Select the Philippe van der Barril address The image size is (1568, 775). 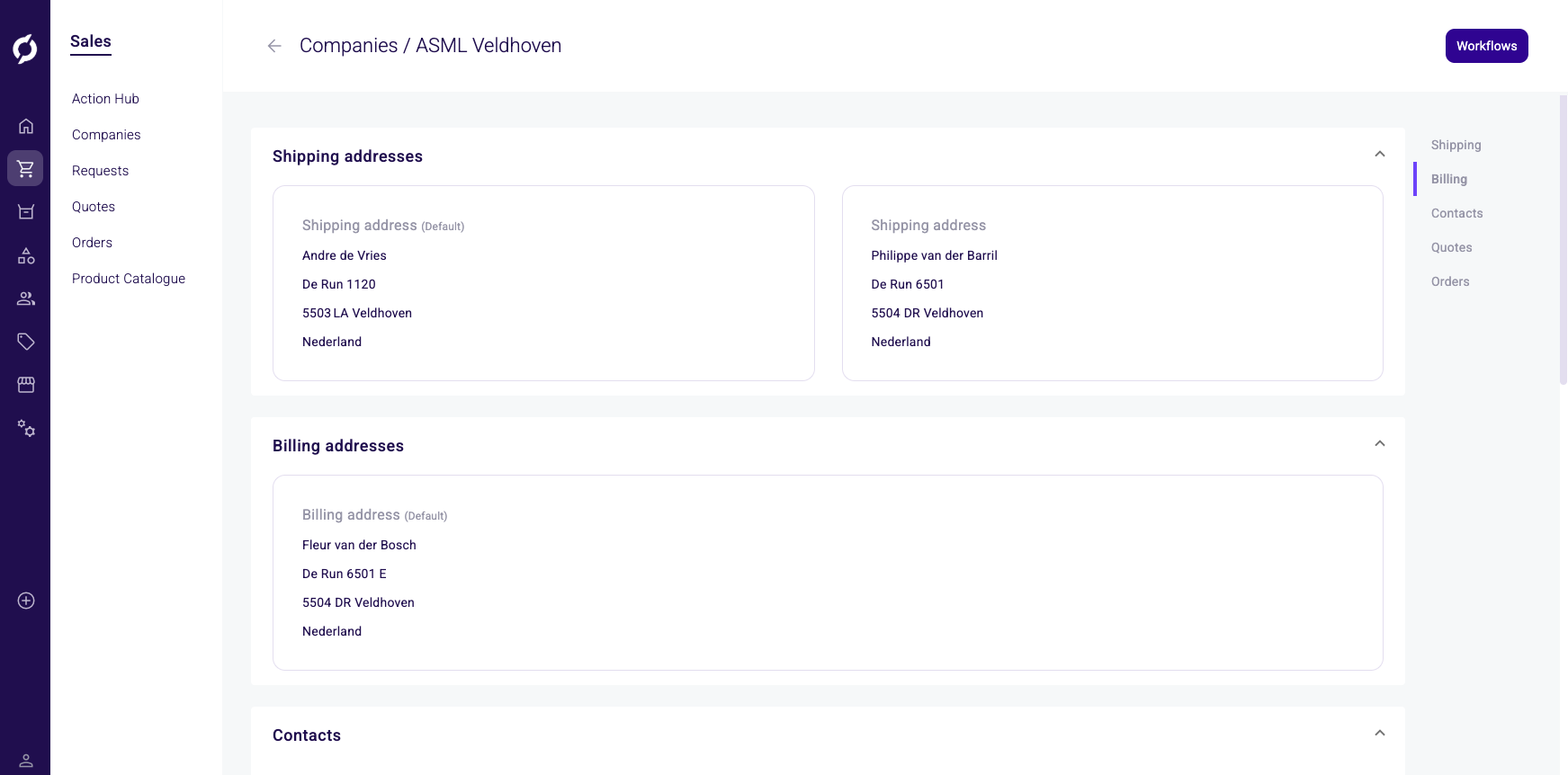(x=1112, y=283)
